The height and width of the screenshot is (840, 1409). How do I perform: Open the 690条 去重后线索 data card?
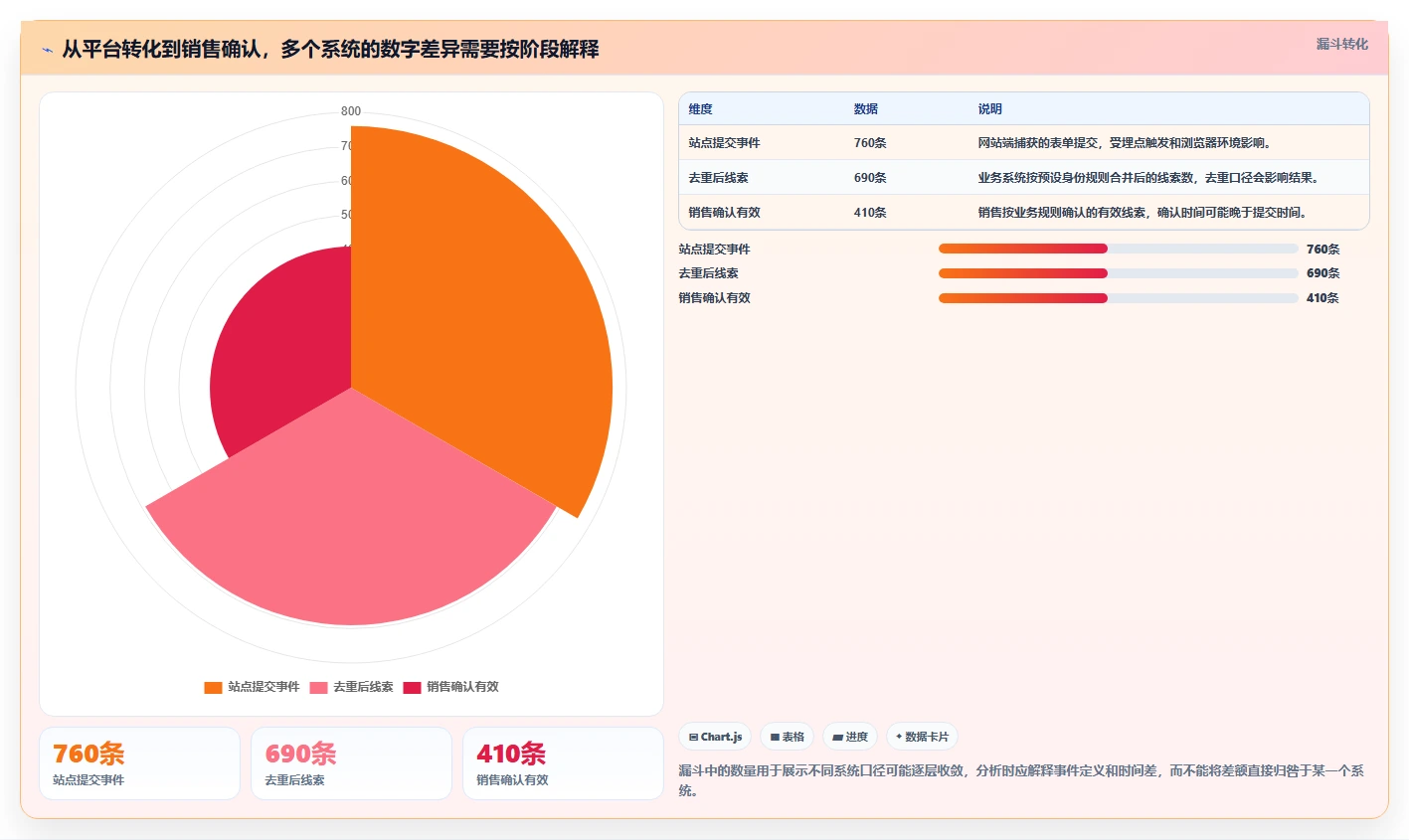[x=351, y=763]
